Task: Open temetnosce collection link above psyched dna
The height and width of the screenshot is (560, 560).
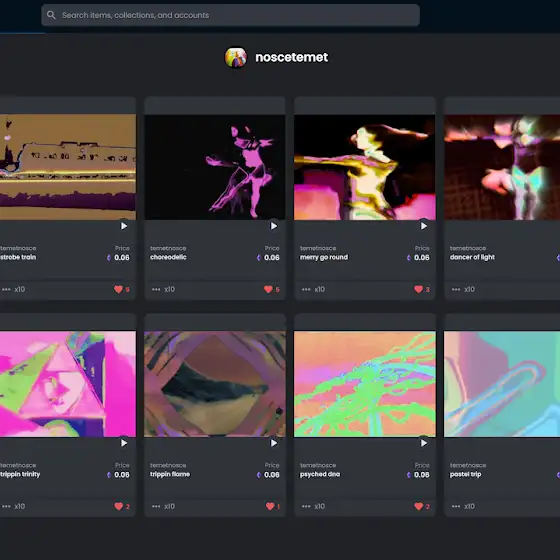Action: coord(318,465)
